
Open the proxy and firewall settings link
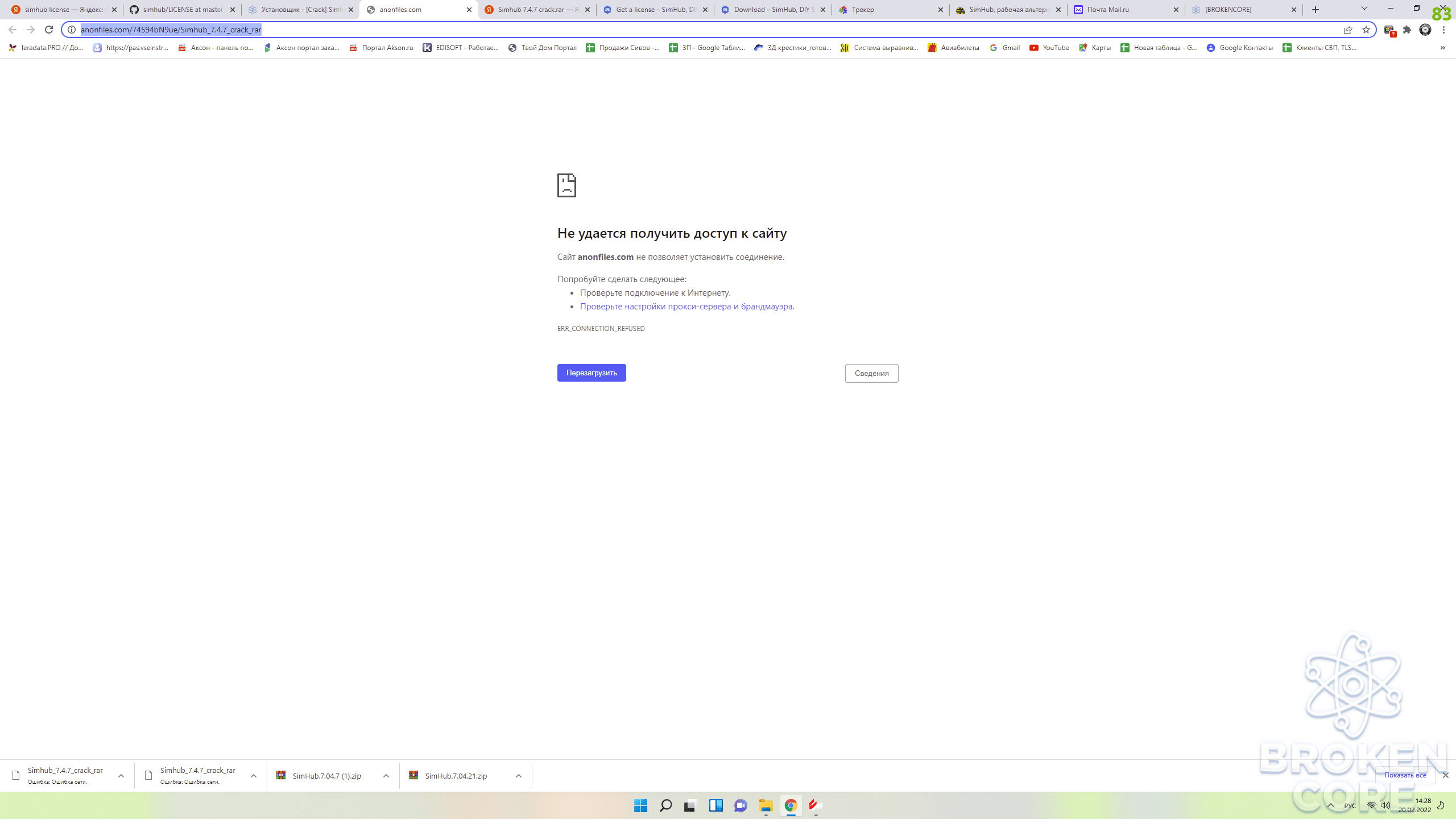point(686,307)
